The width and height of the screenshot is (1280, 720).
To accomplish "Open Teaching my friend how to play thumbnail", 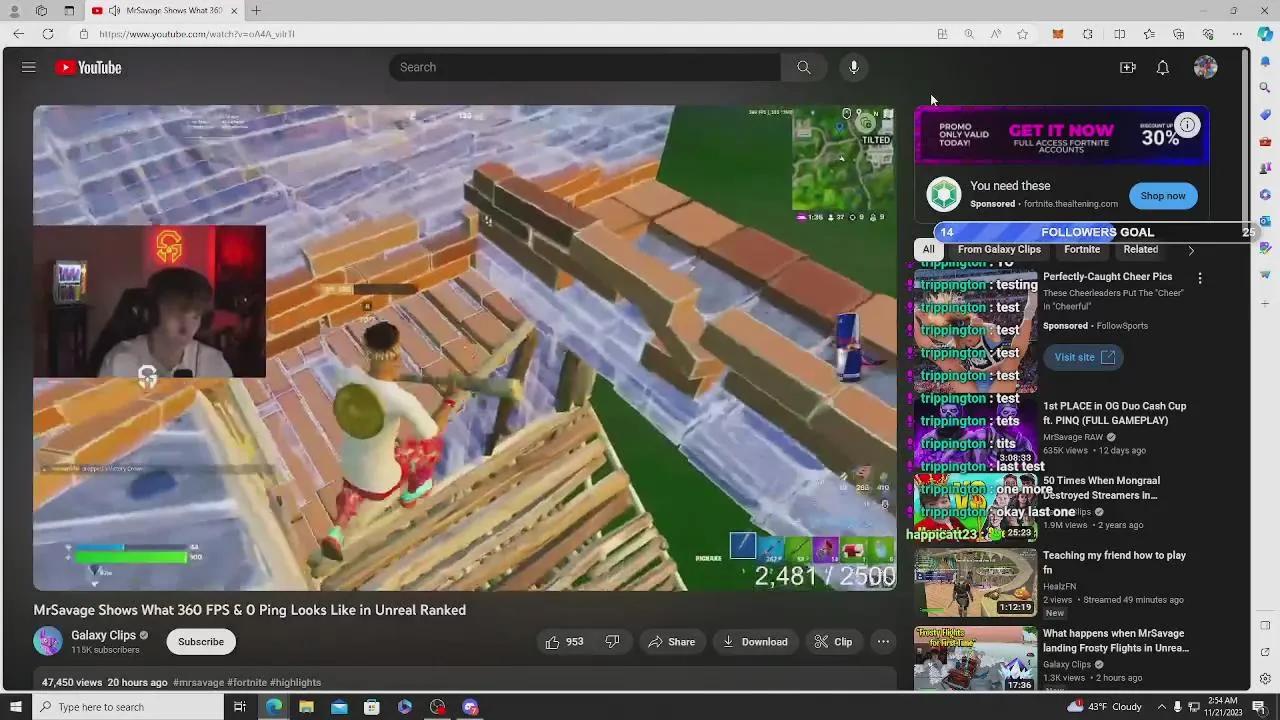I will pyautogui.click(x=976, y=582).
